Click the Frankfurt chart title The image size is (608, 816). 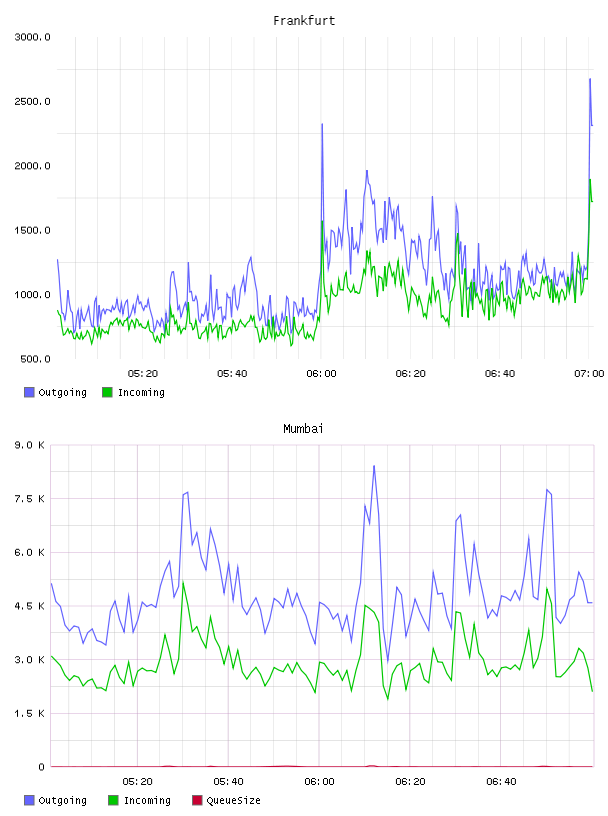[304, 21]
